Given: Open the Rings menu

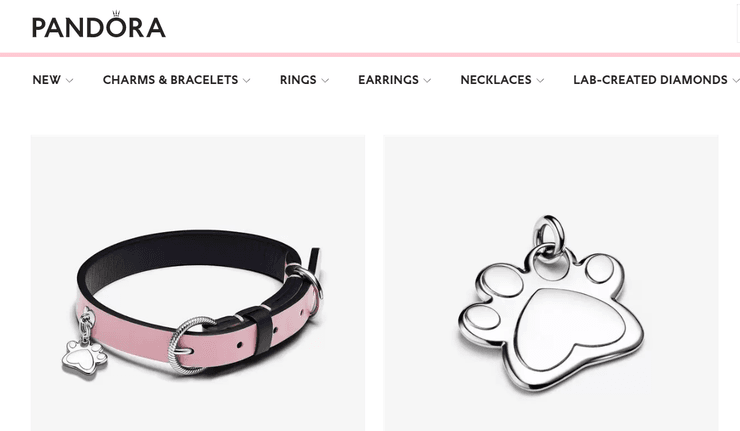Looking at the screenshot, I should [x=298, y=80].
